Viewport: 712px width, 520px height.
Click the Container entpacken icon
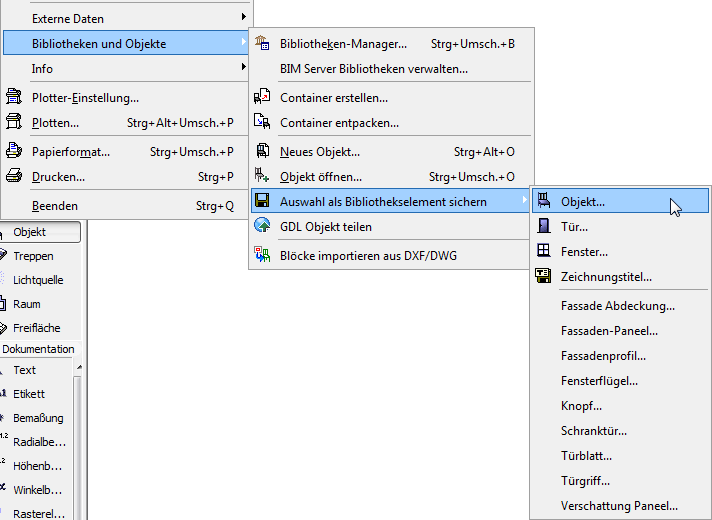coord(263,122)
